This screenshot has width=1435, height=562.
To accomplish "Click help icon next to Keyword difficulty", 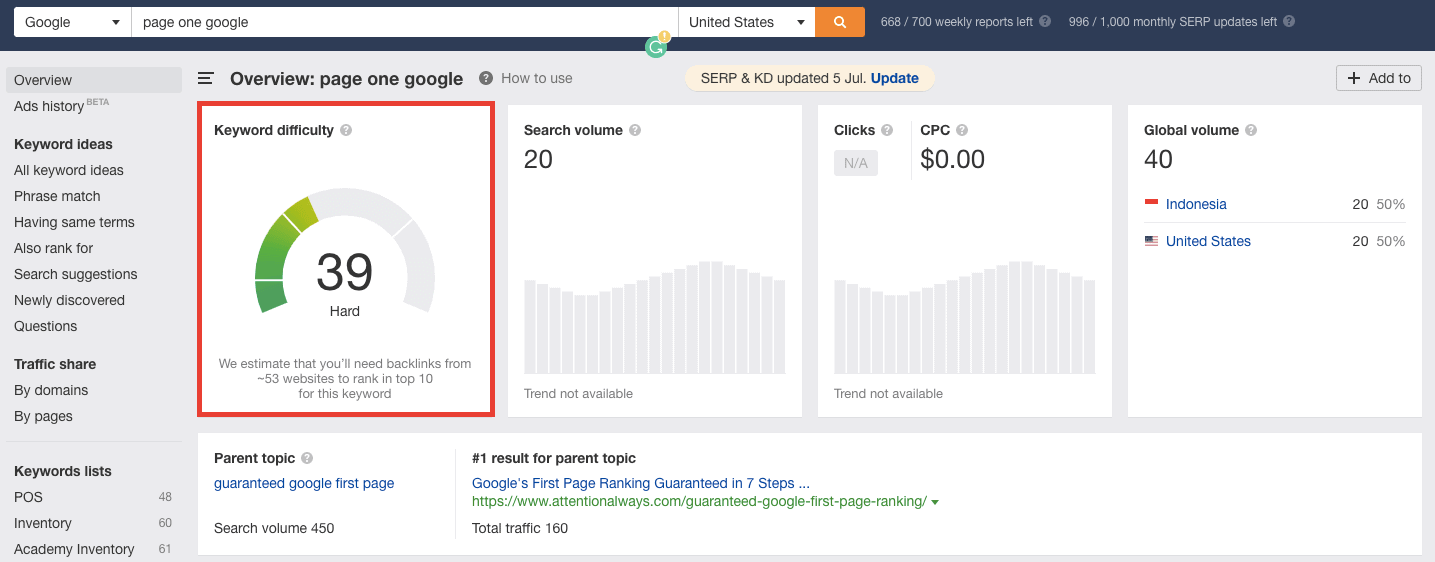I will tap(346, 130).
